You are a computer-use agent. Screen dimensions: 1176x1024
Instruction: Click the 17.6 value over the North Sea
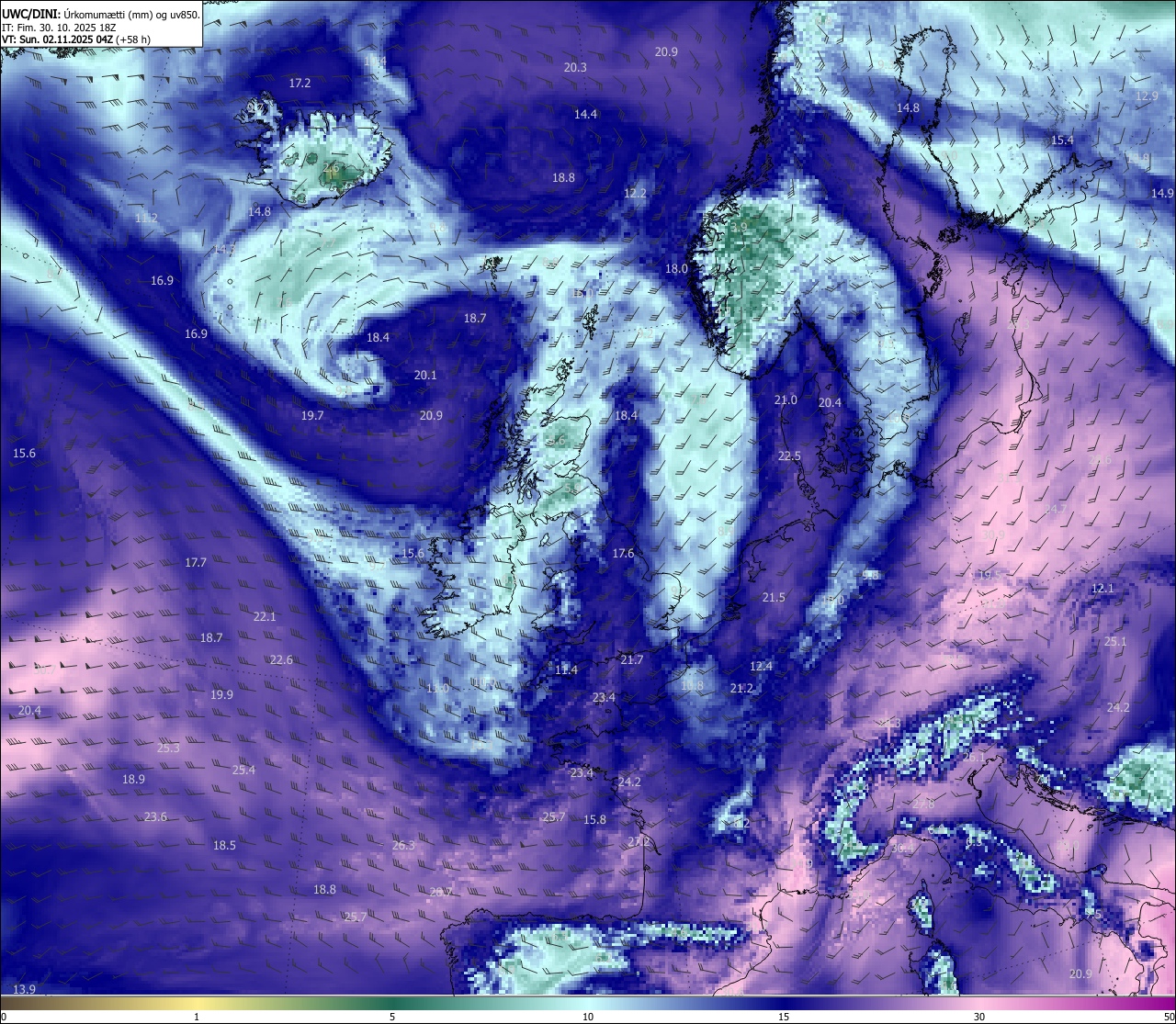point(623,553)
